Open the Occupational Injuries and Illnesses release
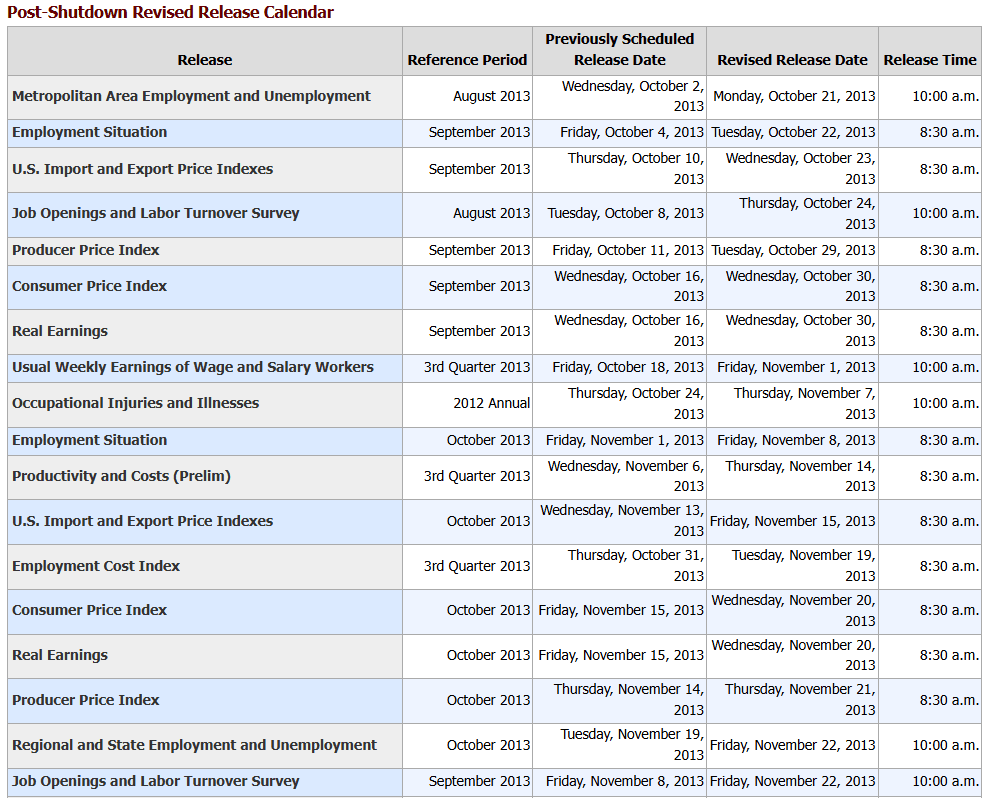The image size is (985, 798). coord(135,403)
